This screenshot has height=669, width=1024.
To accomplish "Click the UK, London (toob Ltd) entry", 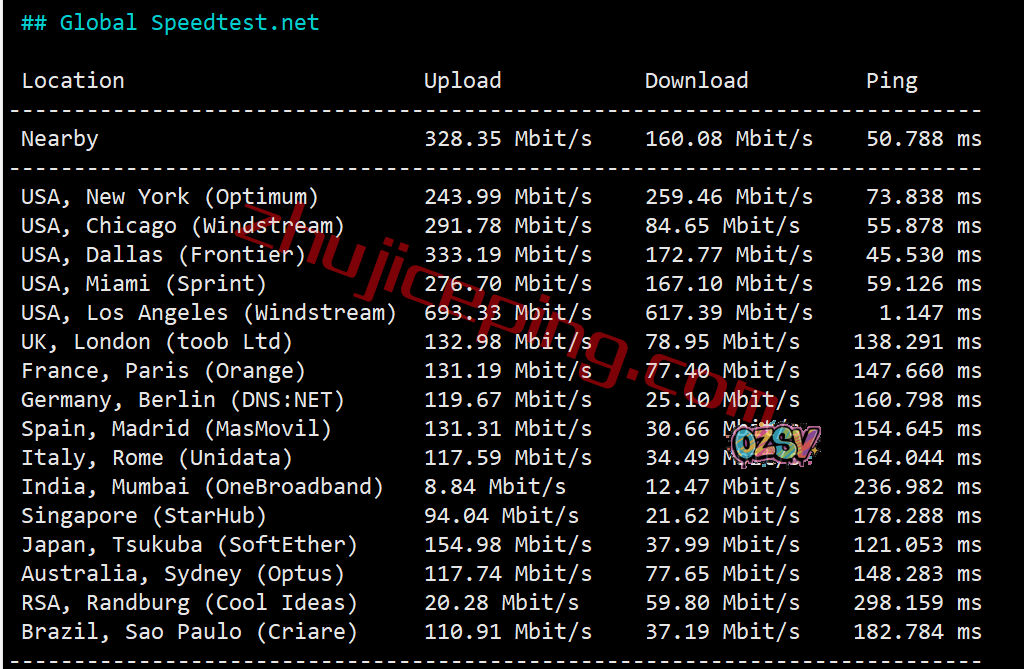I will (157, 342).
